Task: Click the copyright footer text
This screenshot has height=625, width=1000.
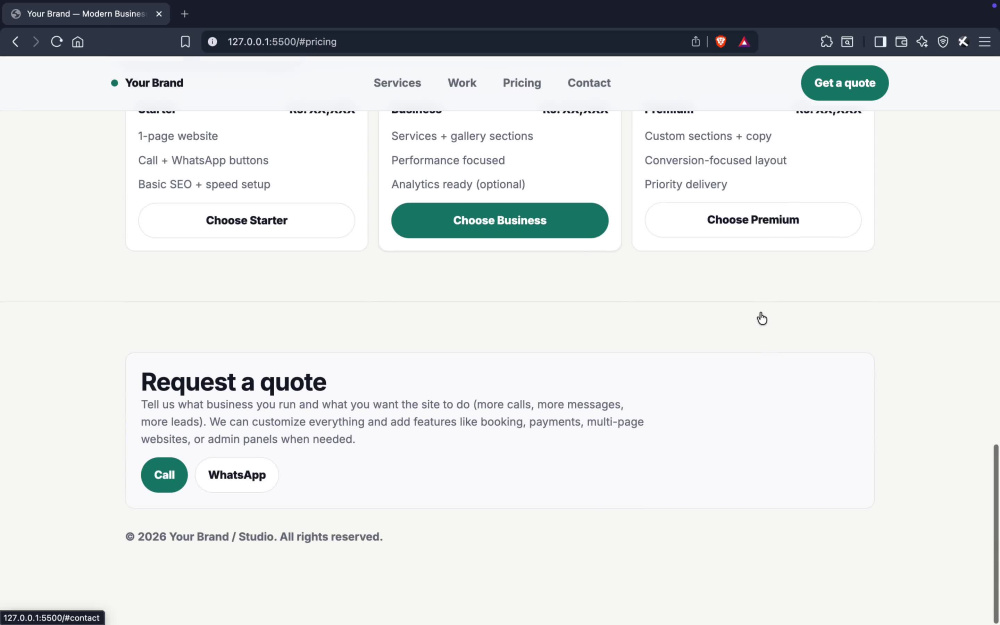Action: (x=254, y=536)
